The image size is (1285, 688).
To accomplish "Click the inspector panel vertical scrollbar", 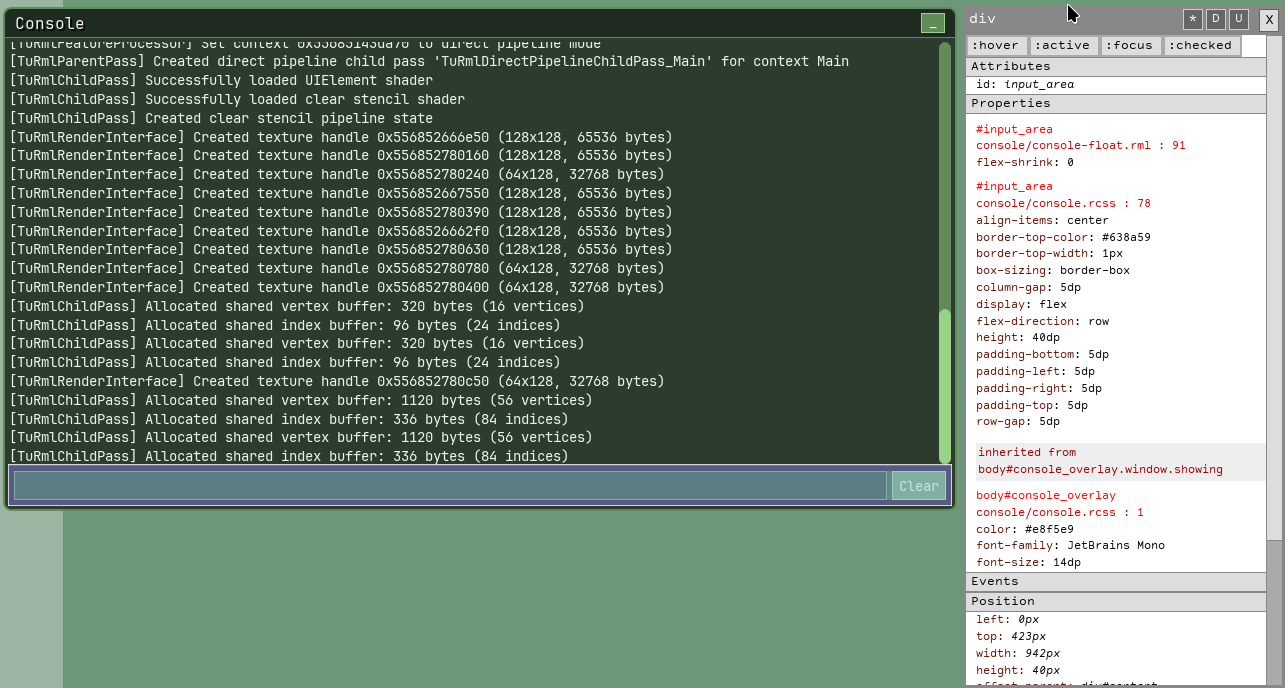I will tap(1274, 300).
